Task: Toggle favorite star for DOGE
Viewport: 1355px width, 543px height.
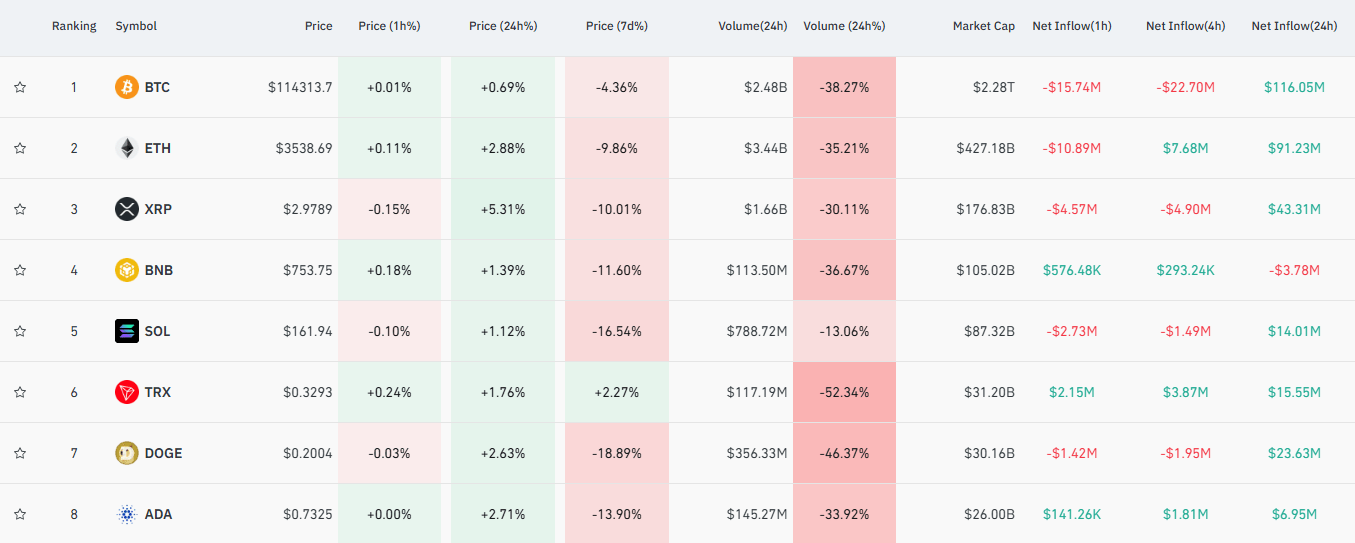Action: click(x=20, y=453)
